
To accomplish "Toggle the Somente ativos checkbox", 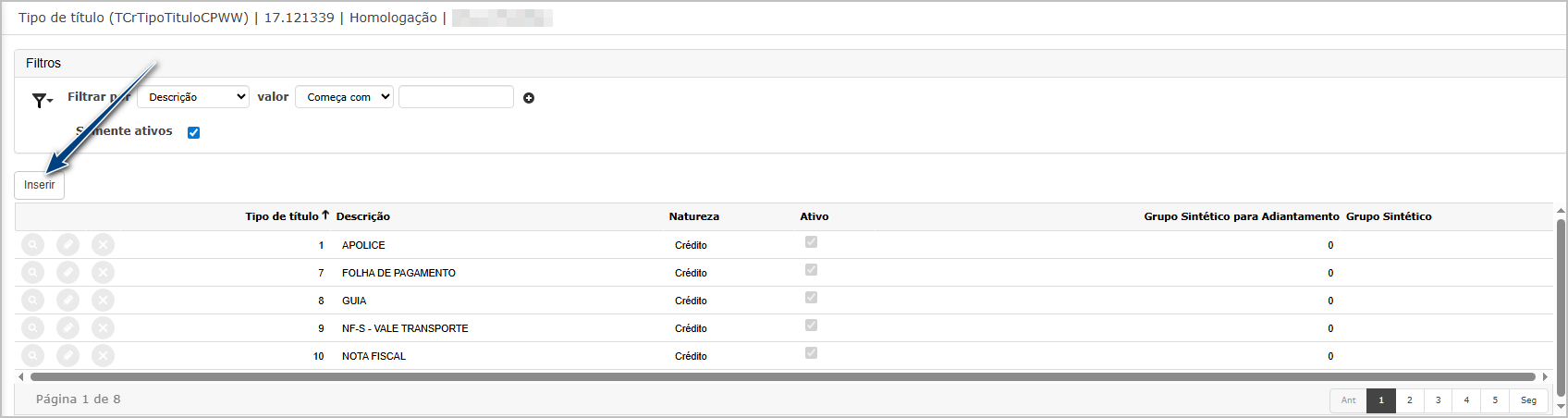I will pos(193,132).
